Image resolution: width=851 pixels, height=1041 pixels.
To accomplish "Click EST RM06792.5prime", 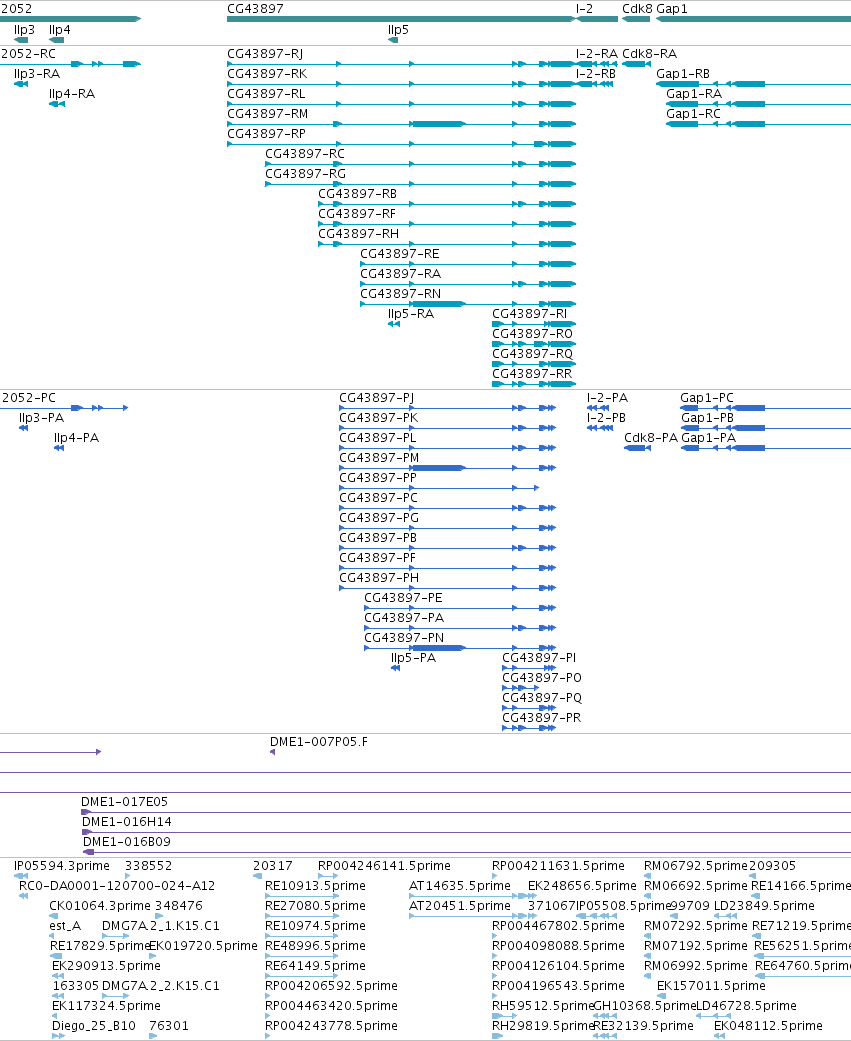I will (696, 866).
